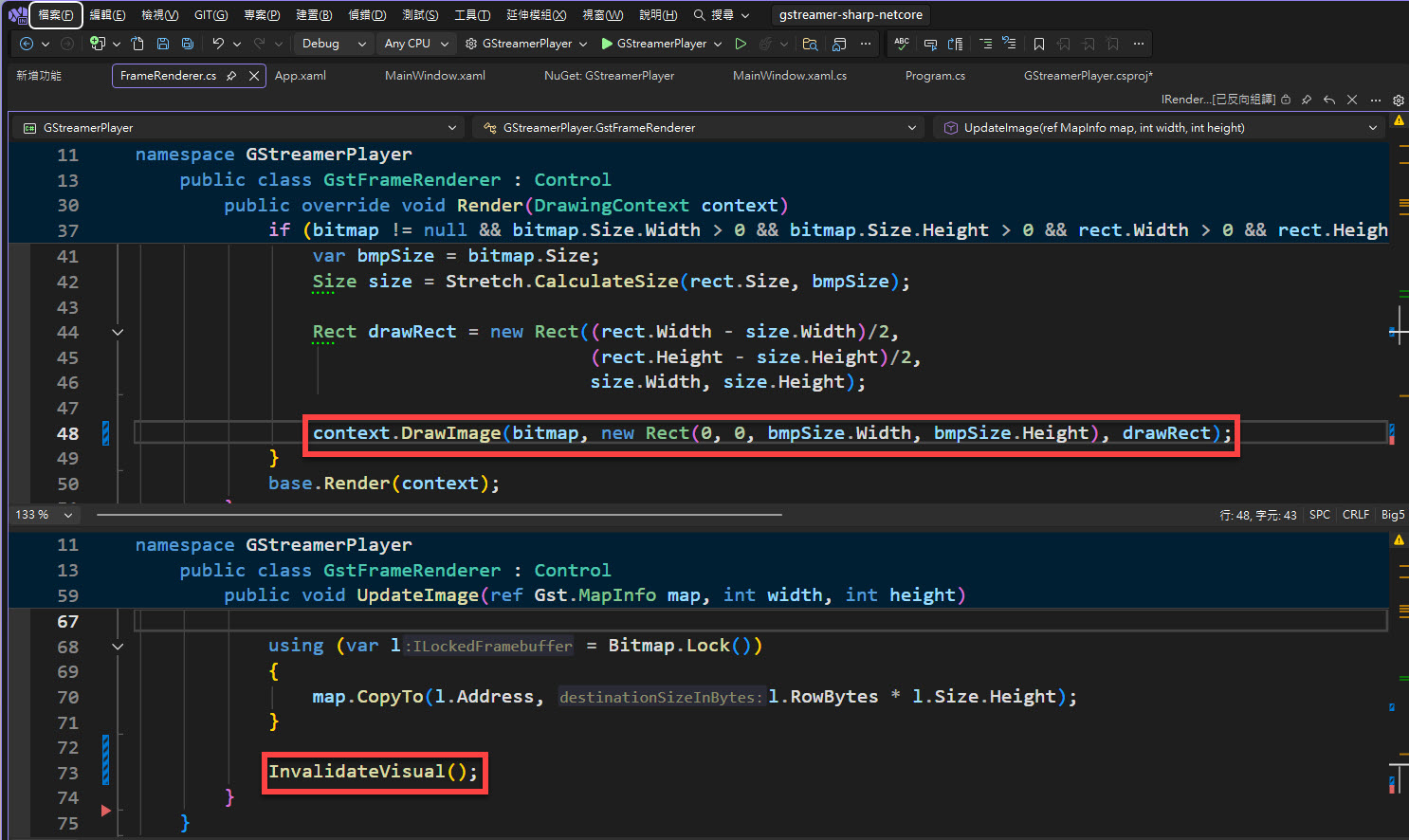Toggle bookmark on the current line

[x=1039, y=44]
